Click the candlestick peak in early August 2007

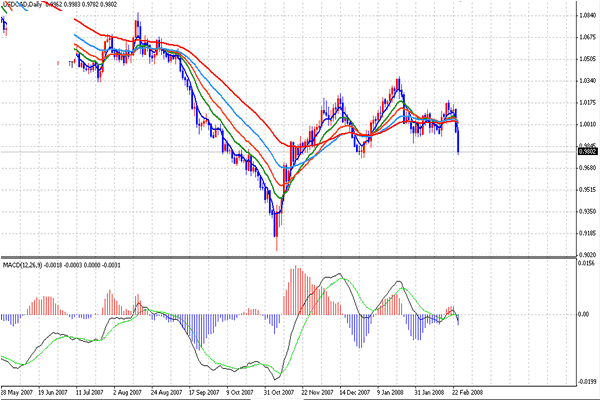click(x=137, y=18)
